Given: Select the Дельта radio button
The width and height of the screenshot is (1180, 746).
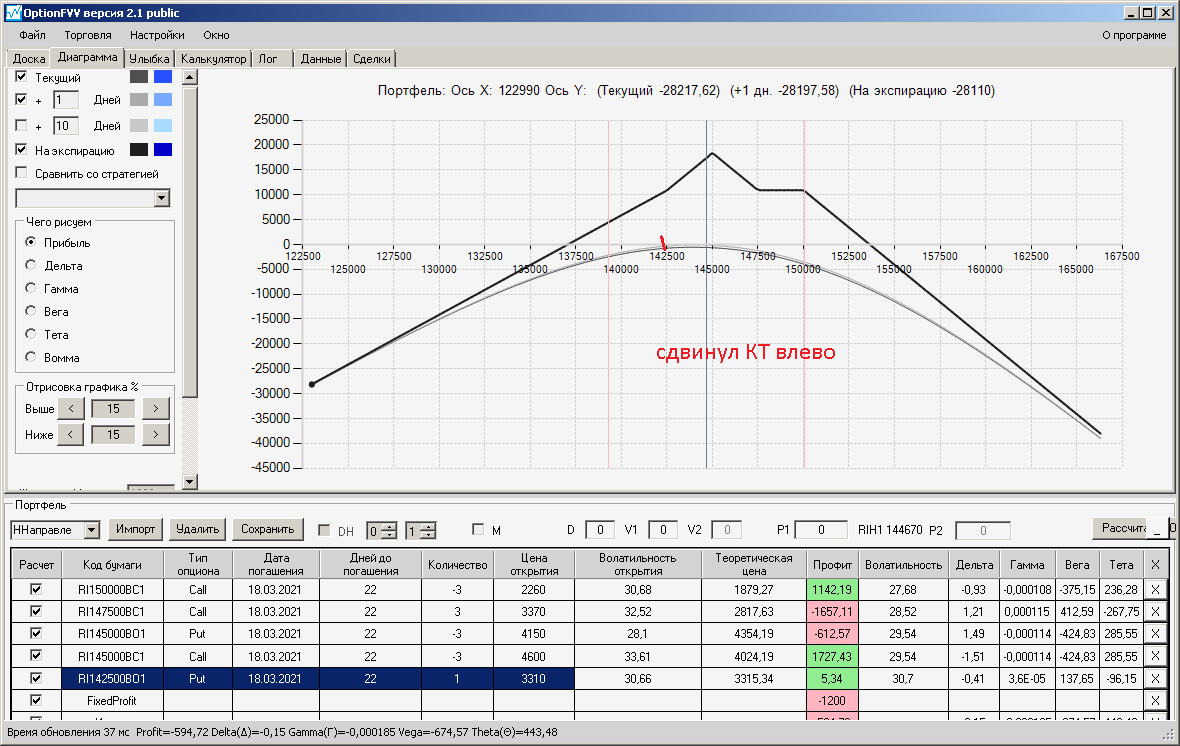Looking at the screenshot, I should pyautogui.click(x=31, y=265).
